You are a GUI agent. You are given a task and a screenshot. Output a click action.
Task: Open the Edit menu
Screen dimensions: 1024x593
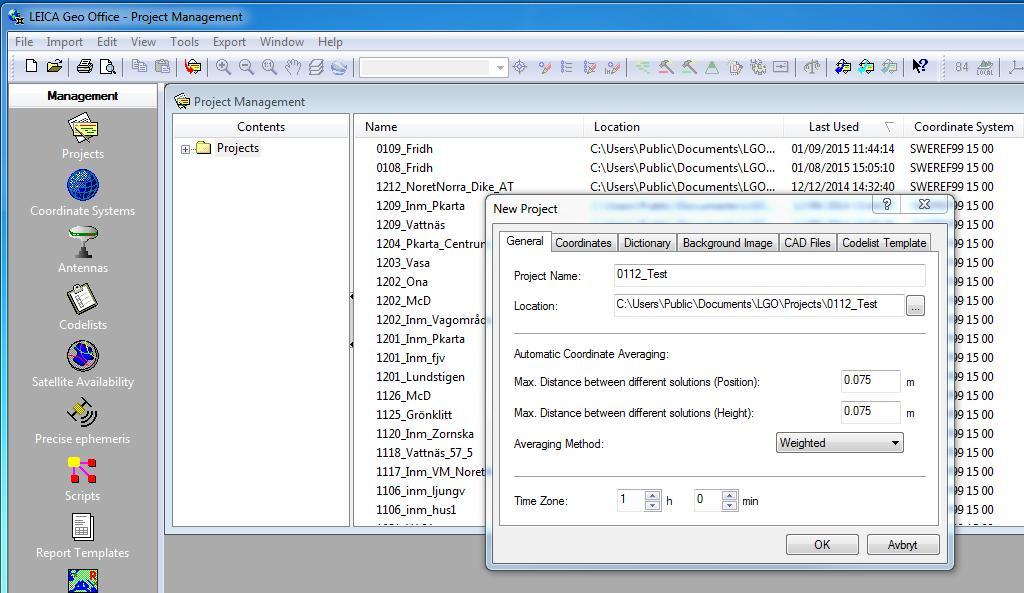tap(107, 42)
